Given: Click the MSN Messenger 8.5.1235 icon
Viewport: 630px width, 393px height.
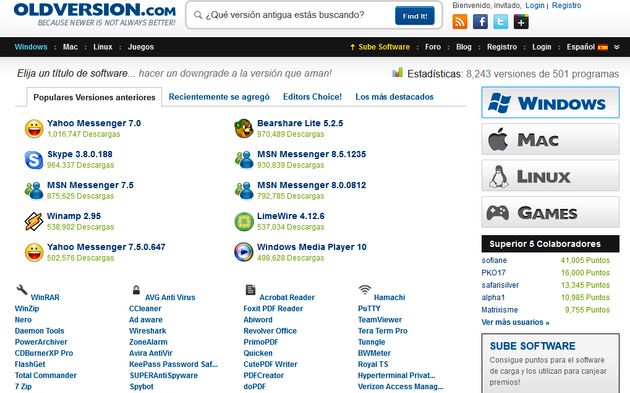Looking at the screenshot, I should click(x=244, y=160).
